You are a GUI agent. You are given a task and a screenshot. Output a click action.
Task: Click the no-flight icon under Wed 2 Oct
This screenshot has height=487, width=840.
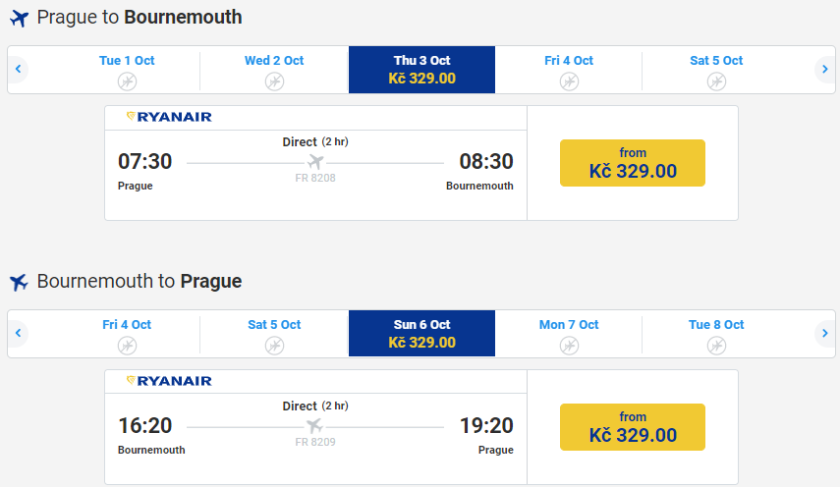(274, 81)
